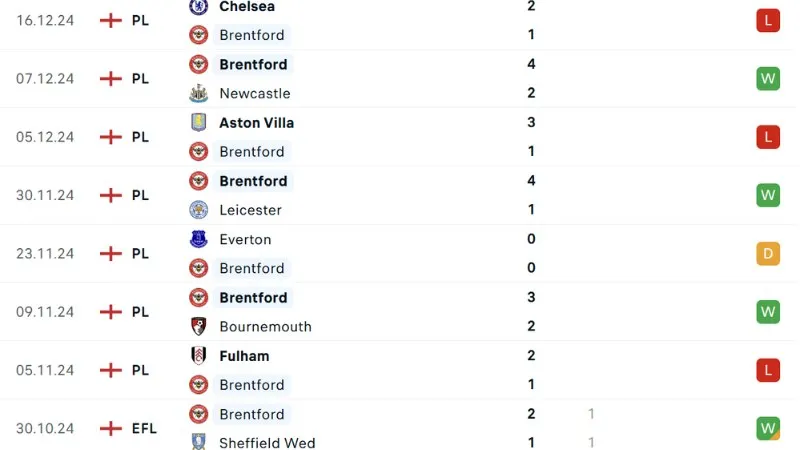Click England flag on the 16.12.24 row
This screenshot has width=800, height=450.
(111, 20)
